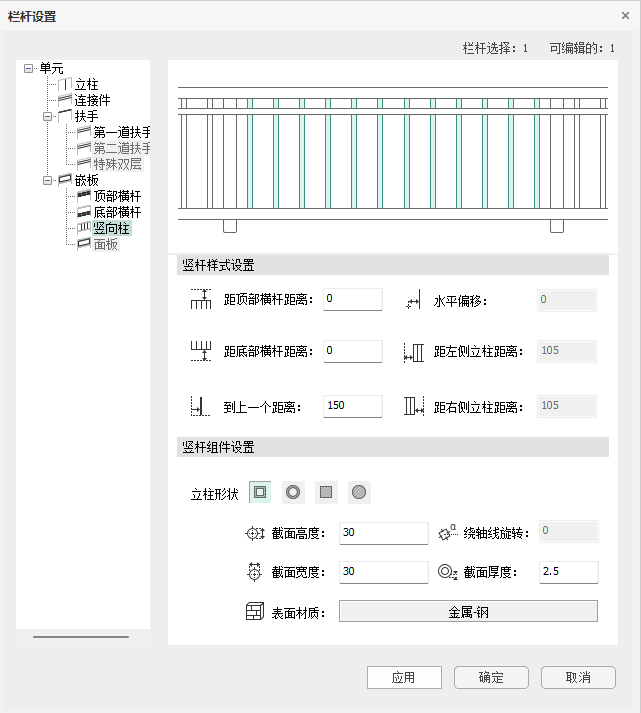
Task: Click the 第二道扶手 rail icon
Action: point(84,148)
